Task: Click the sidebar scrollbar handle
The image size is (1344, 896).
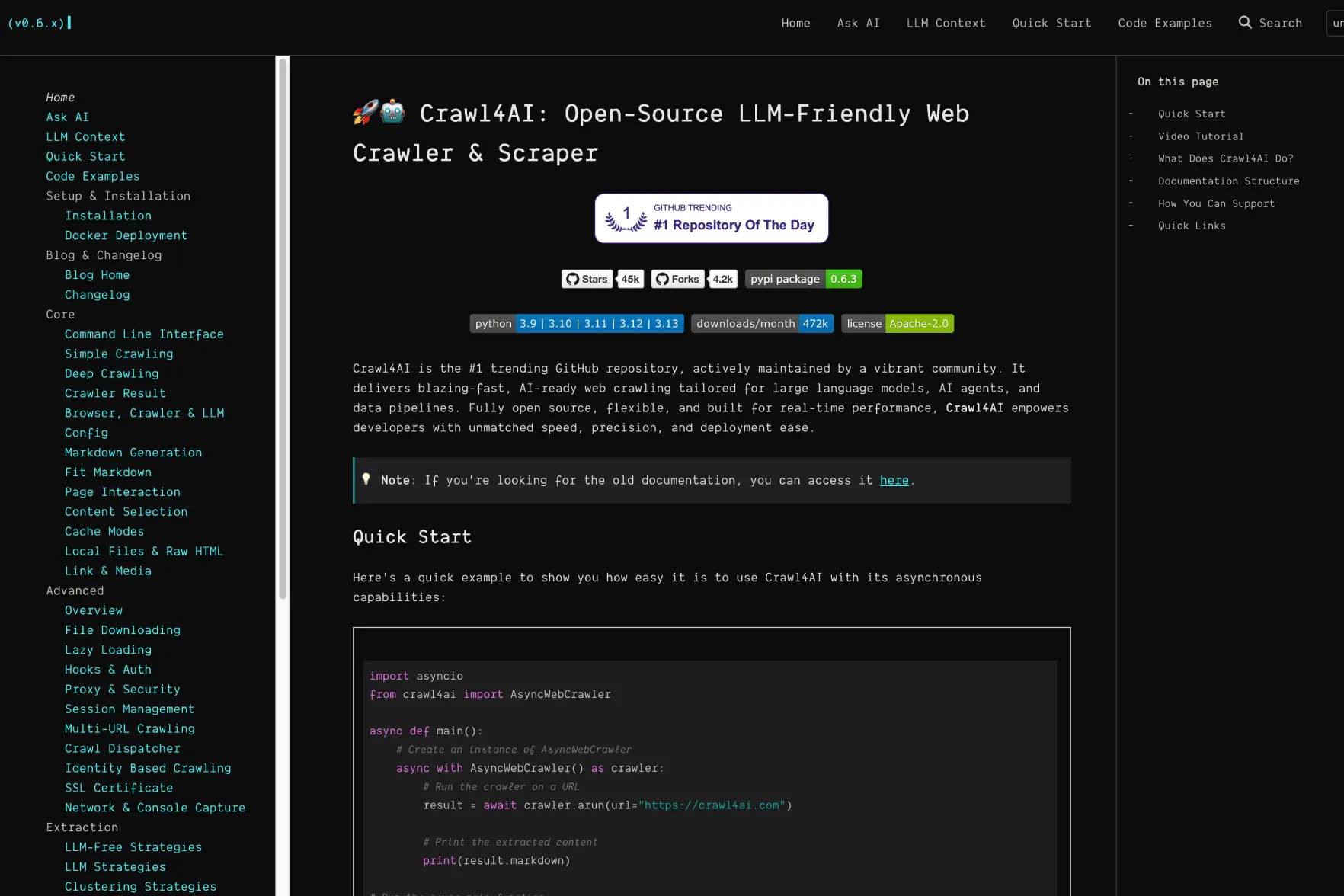Action: pyautogui.click(x=282, y=328)
